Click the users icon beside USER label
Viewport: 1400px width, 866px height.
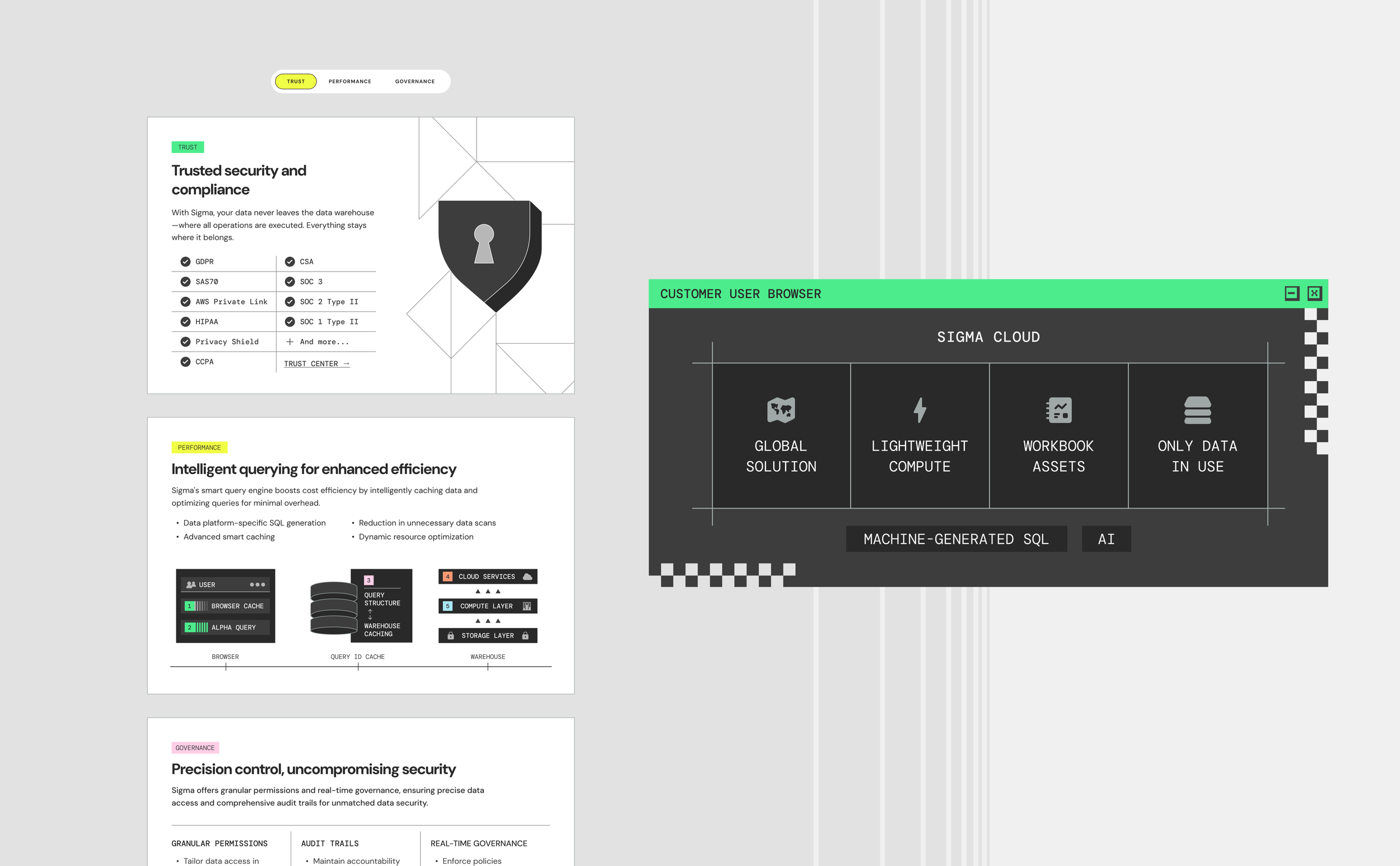click(191, 585)
